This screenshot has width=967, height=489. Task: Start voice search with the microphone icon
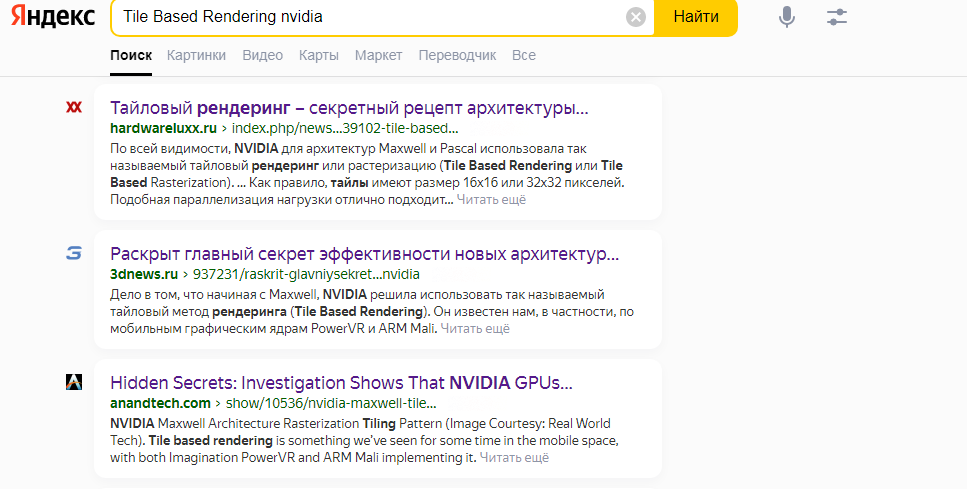(x=786, y=17)
